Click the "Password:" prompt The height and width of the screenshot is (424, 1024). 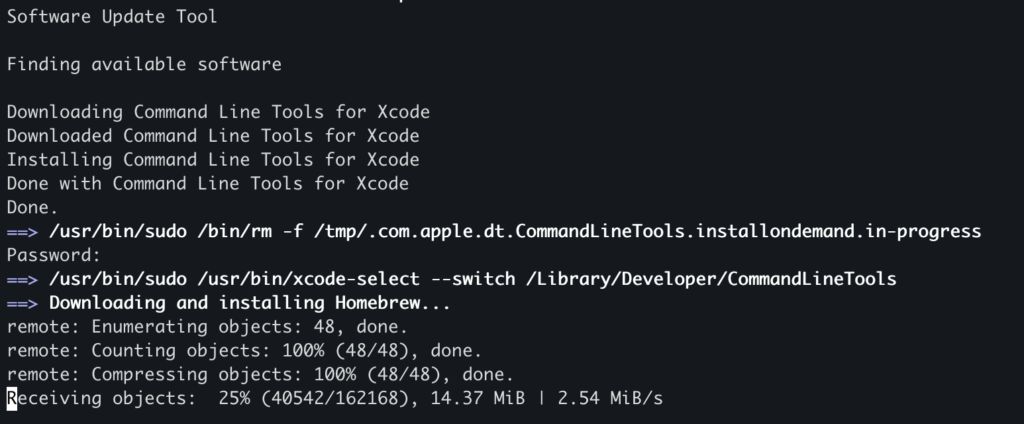54,256
